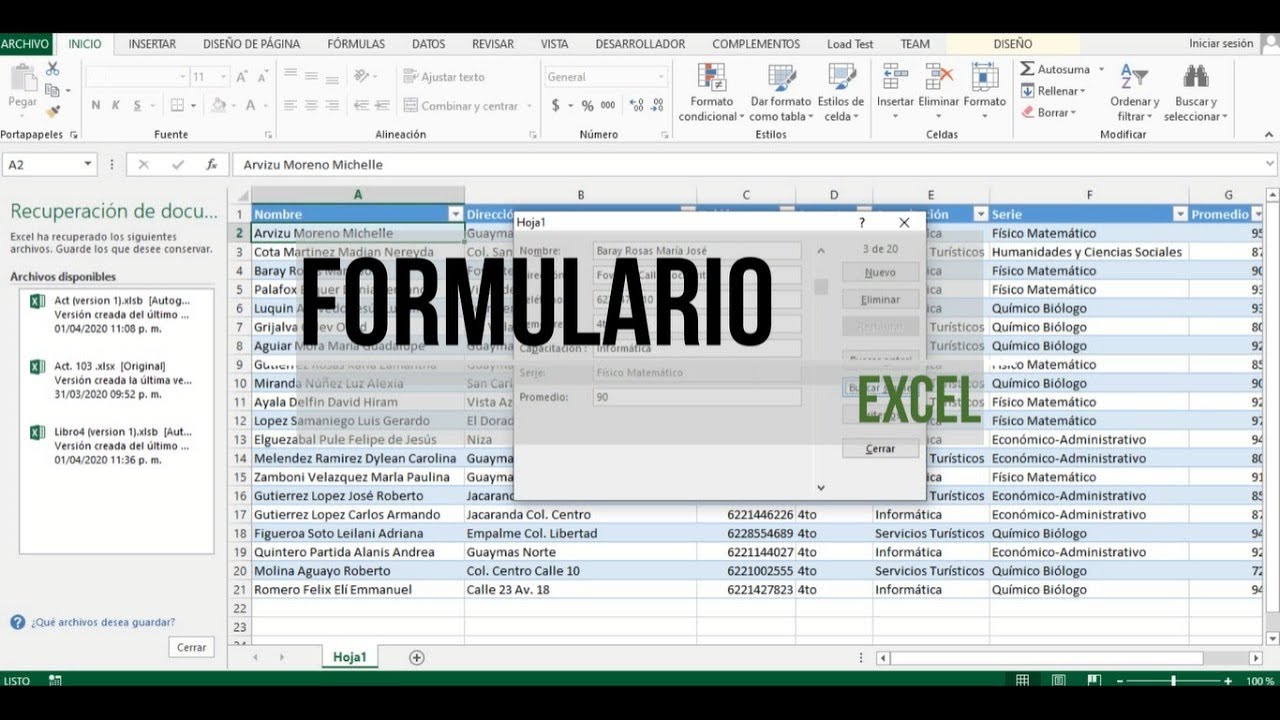Screen dimensions: 1280x720
Task: Click the Copy icon in Portapapeles
Action: point(53,90)
